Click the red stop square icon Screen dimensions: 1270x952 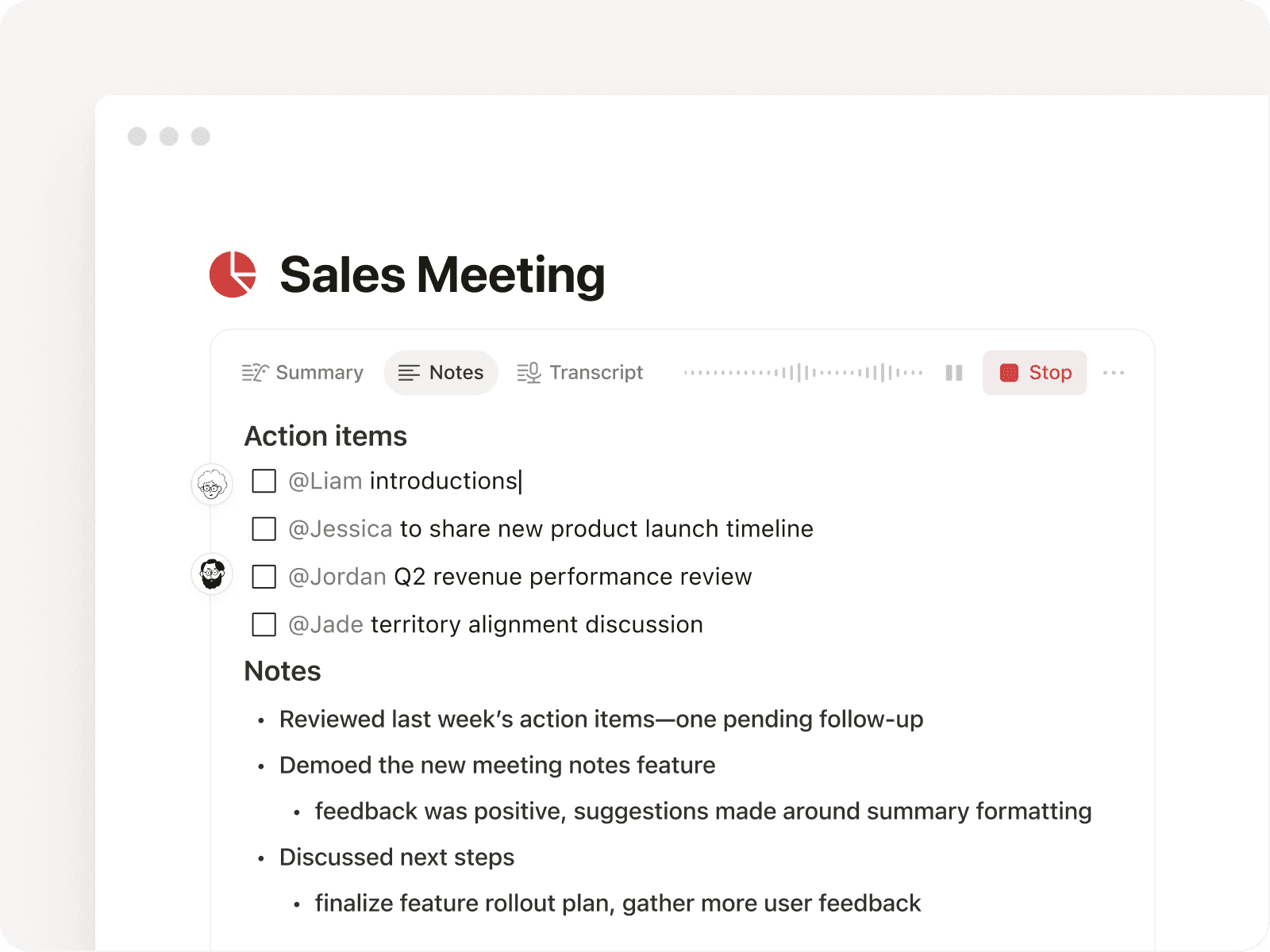click(1009, 373)
